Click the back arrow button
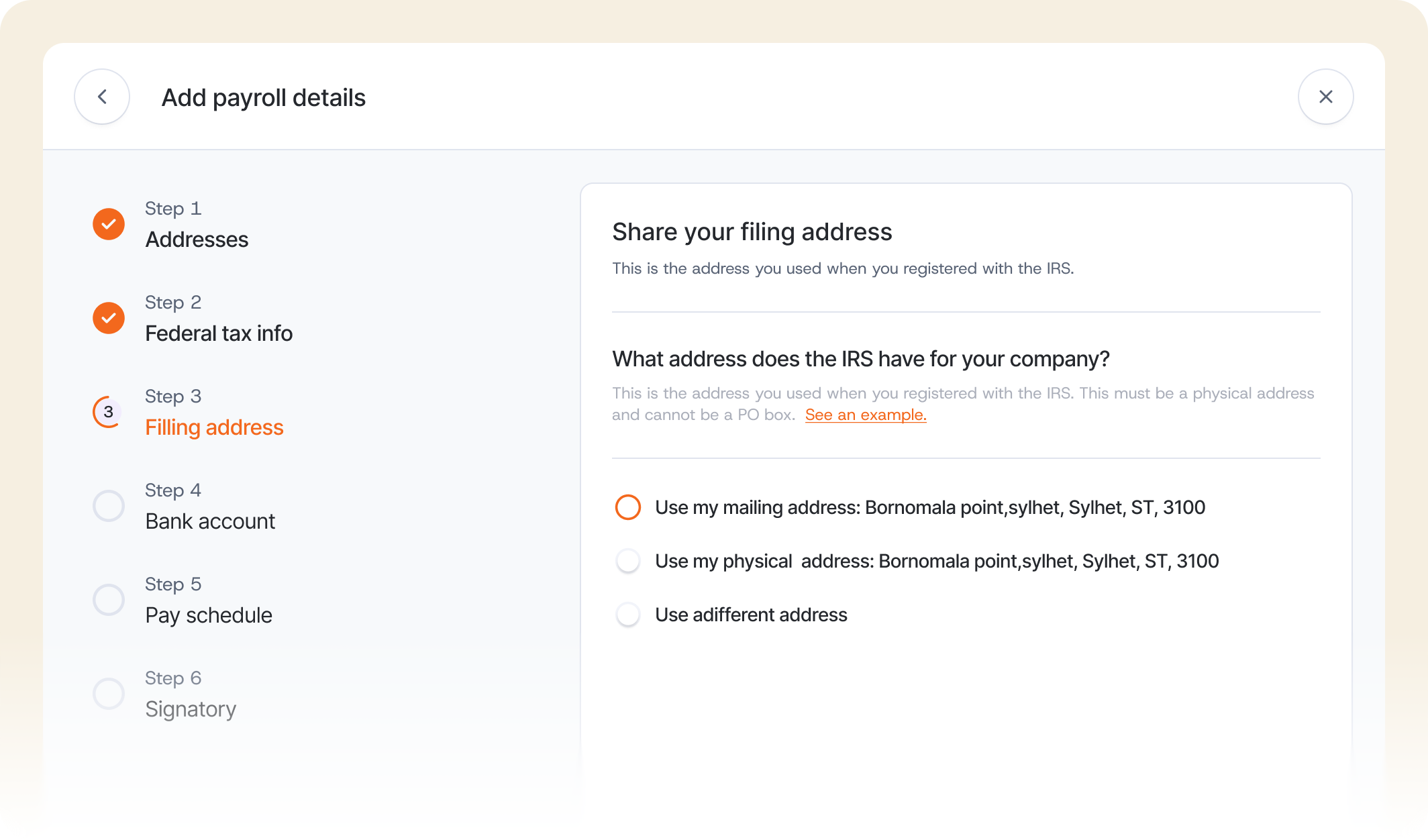 pos(102,97)
